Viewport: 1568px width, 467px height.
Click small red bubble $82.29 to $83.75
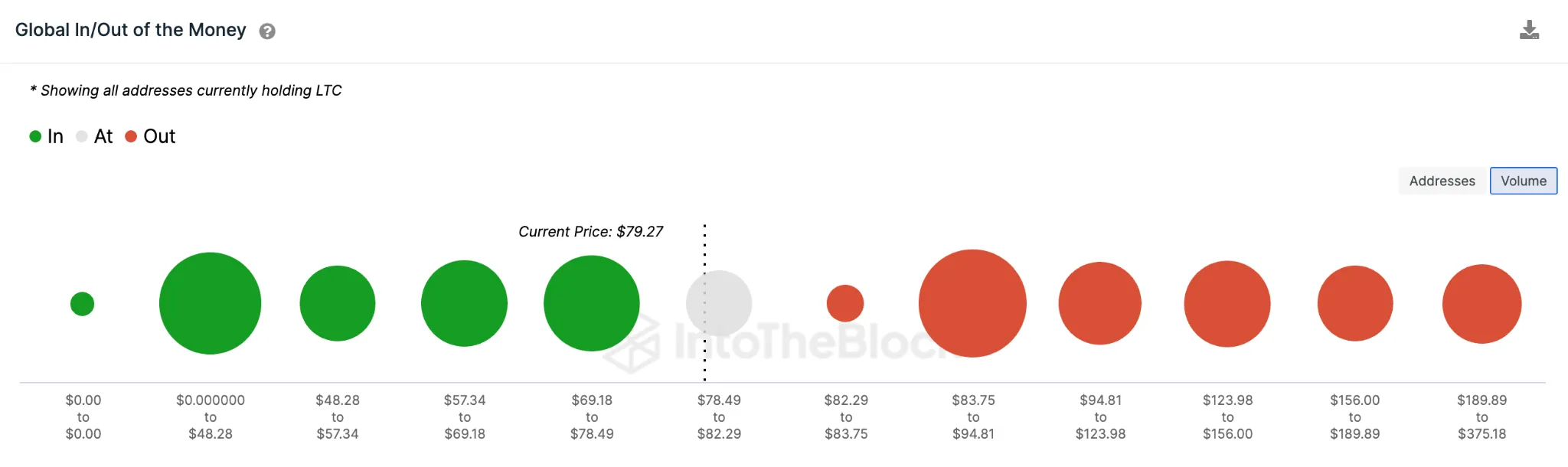pyautogui.click(x=845, y=303)
